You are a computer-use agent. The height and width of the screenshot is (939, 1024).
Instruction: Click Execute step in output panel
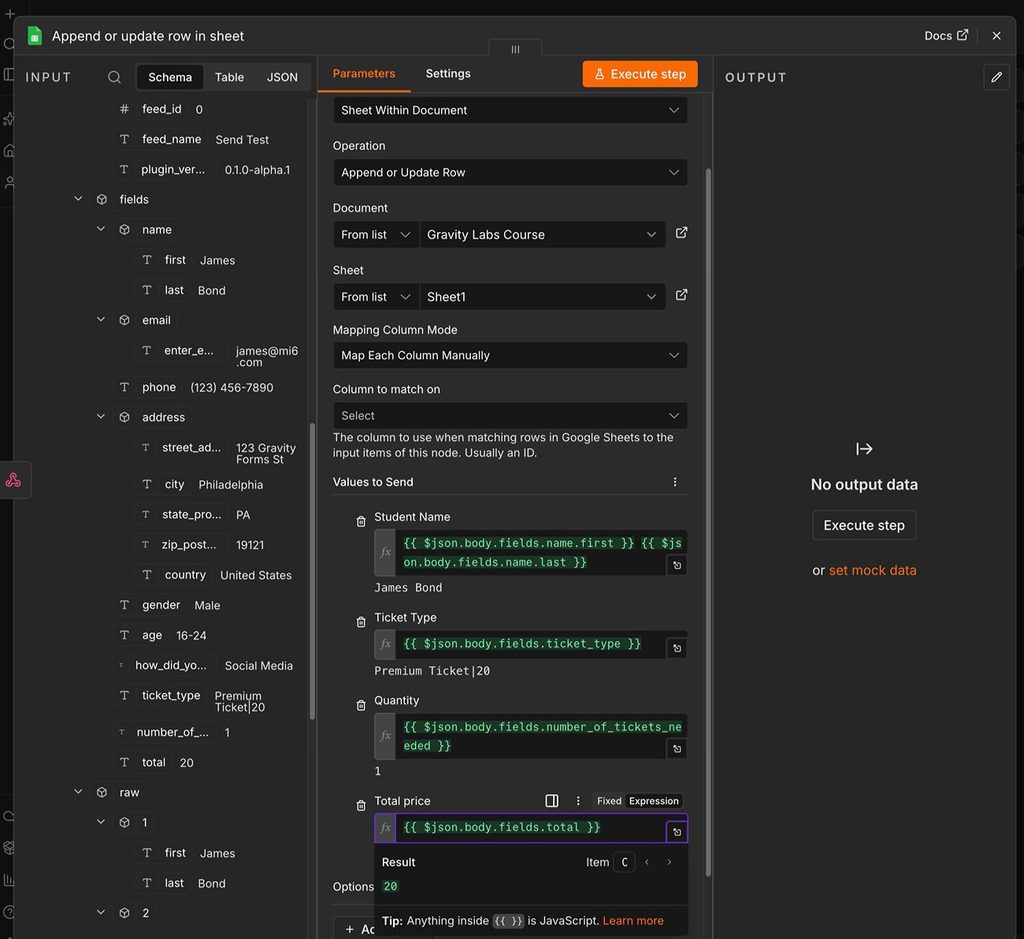pyautogui.click(x=863, y=525)
